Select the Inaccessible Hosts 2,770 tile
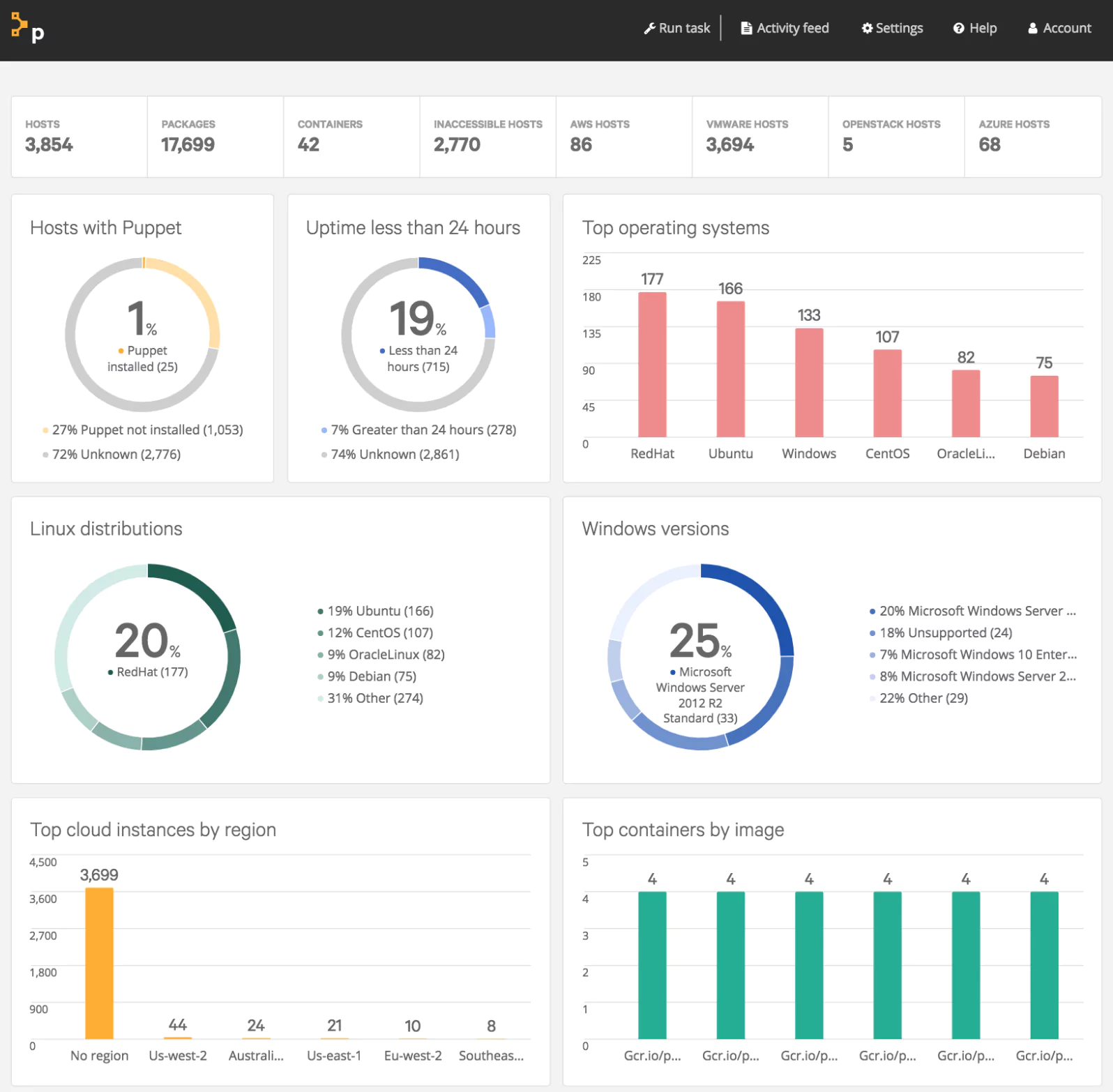This screenshot has height=1092, width=1113. pyautogui.click(x=488, y=137)
